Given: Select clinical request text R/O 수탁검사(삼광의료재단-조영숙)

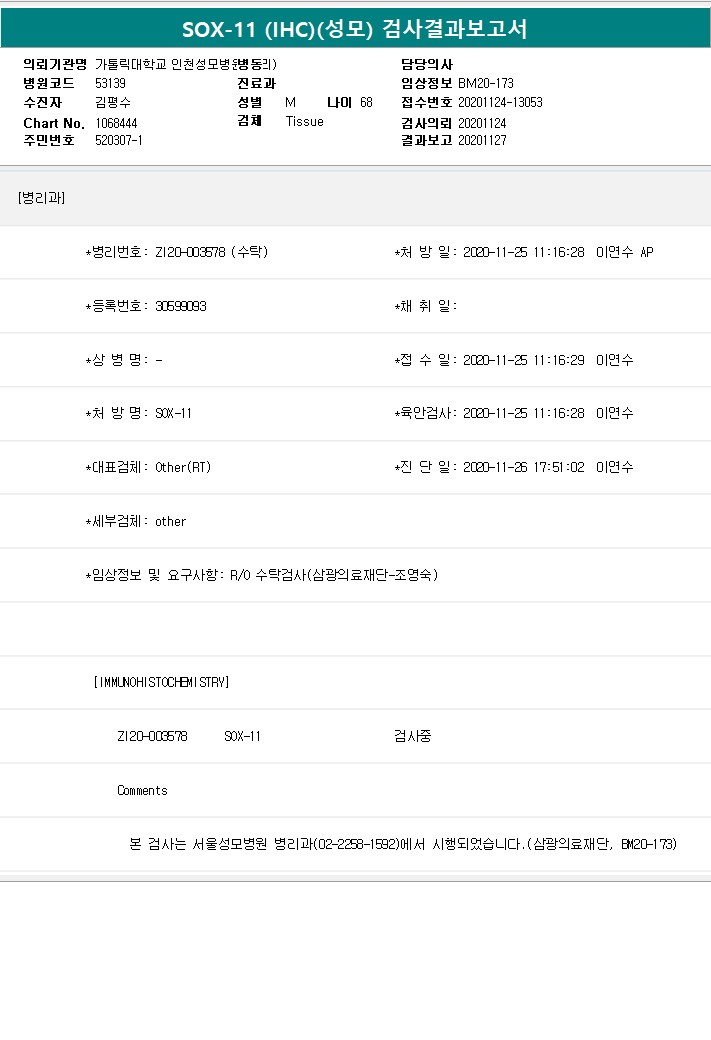Looking at the screenshot, I should pyautogui.click(x=334, y=575).
